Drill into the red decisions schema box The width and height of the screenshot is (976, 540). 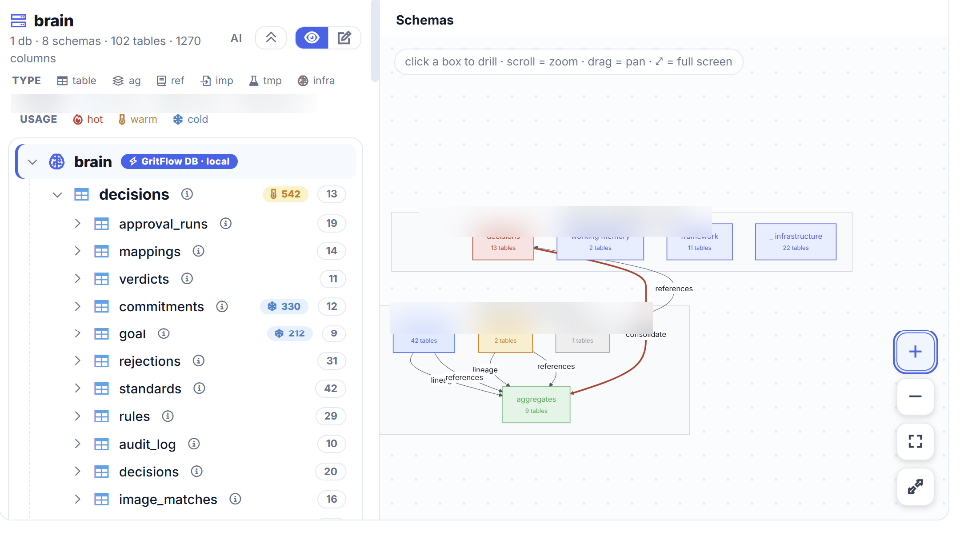[503, 243]
